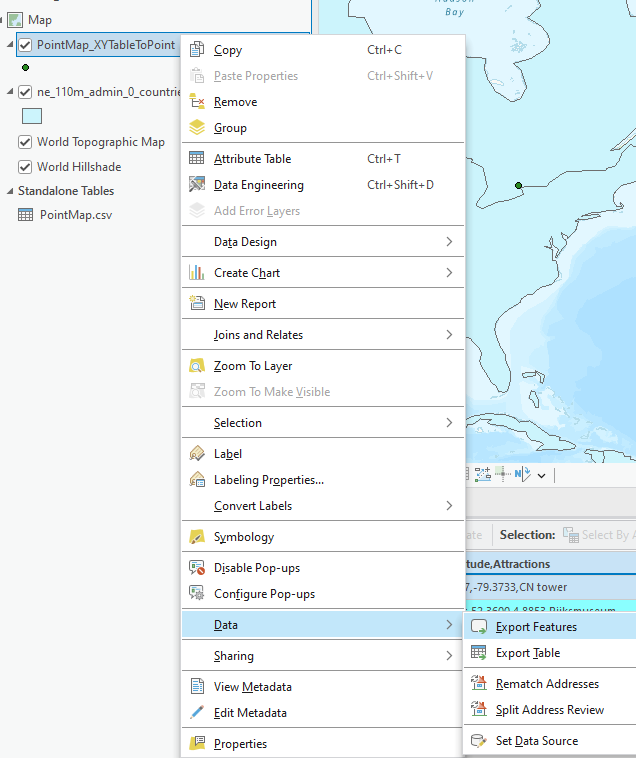Choose Export Table from Data submenu
This screenshot has width=636, height=758.
(x=550, y=653)
